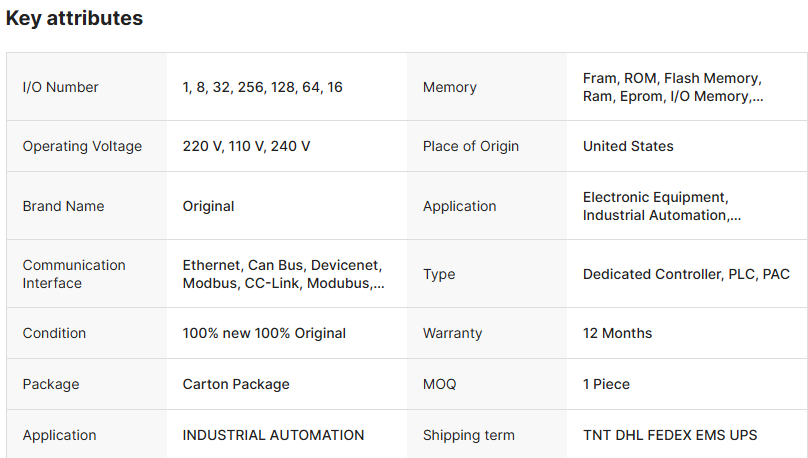Viewport: 808px width, 458px height.
Task: Click the Dedicated Controller, PLC, PAC value
Action: pyautogui.click(x=686, y=274)
